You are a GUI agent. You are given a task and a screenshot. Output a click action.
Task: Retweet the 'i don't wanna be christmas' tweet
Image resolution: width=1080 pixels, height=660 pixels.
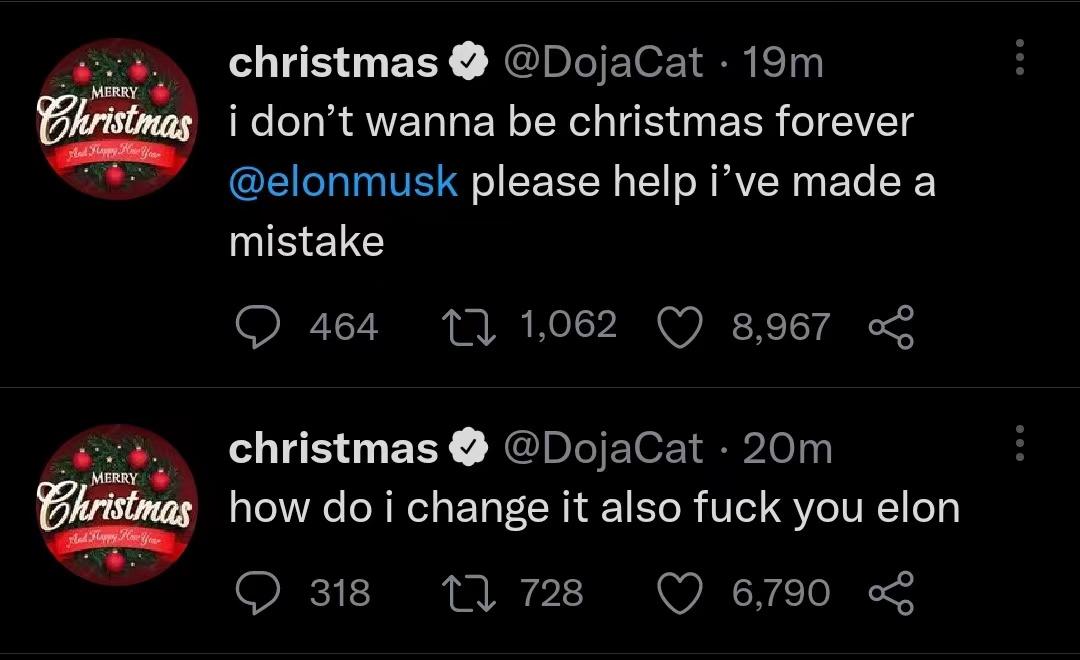click(x=465, y=325)
